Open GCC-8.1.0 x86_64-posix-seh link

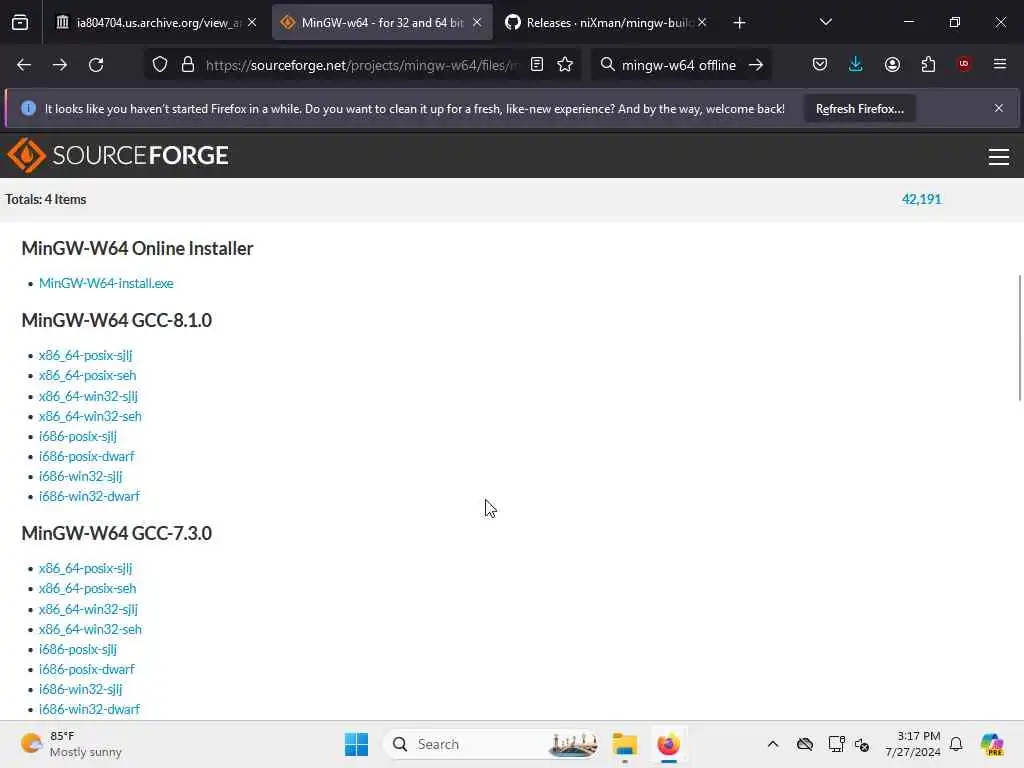[x=88, y=376]
